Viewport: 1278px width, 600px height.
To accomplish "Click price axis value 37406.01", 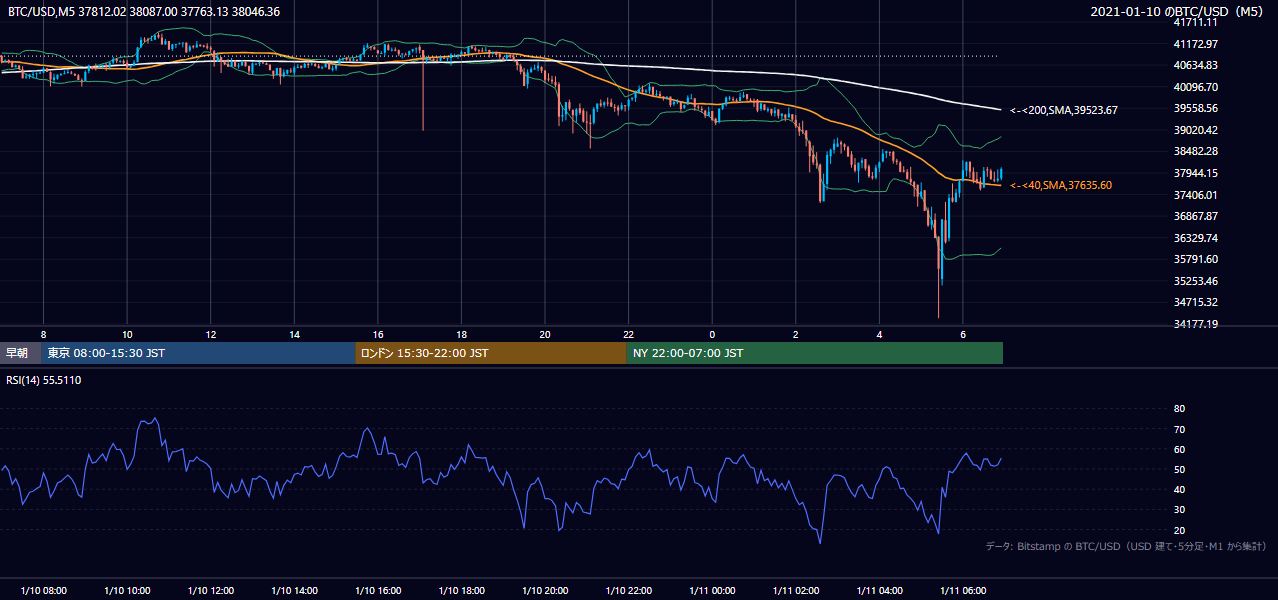I will click(x=1195, y=195).
